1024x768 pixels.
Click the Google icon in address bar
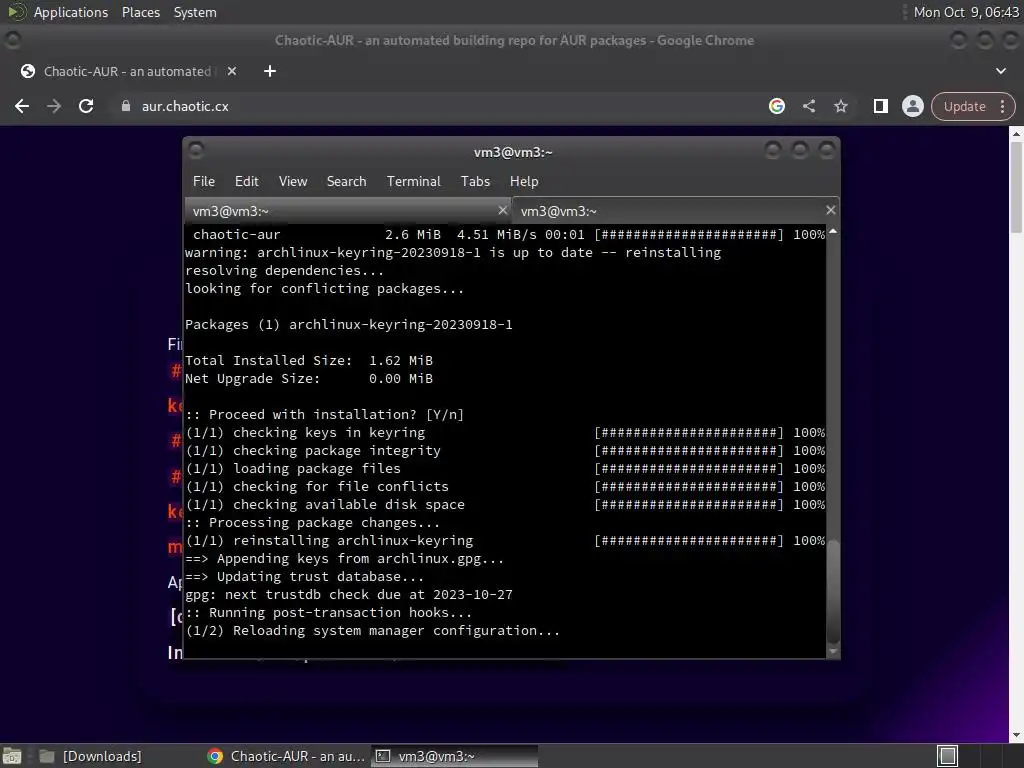coord(776,106)
